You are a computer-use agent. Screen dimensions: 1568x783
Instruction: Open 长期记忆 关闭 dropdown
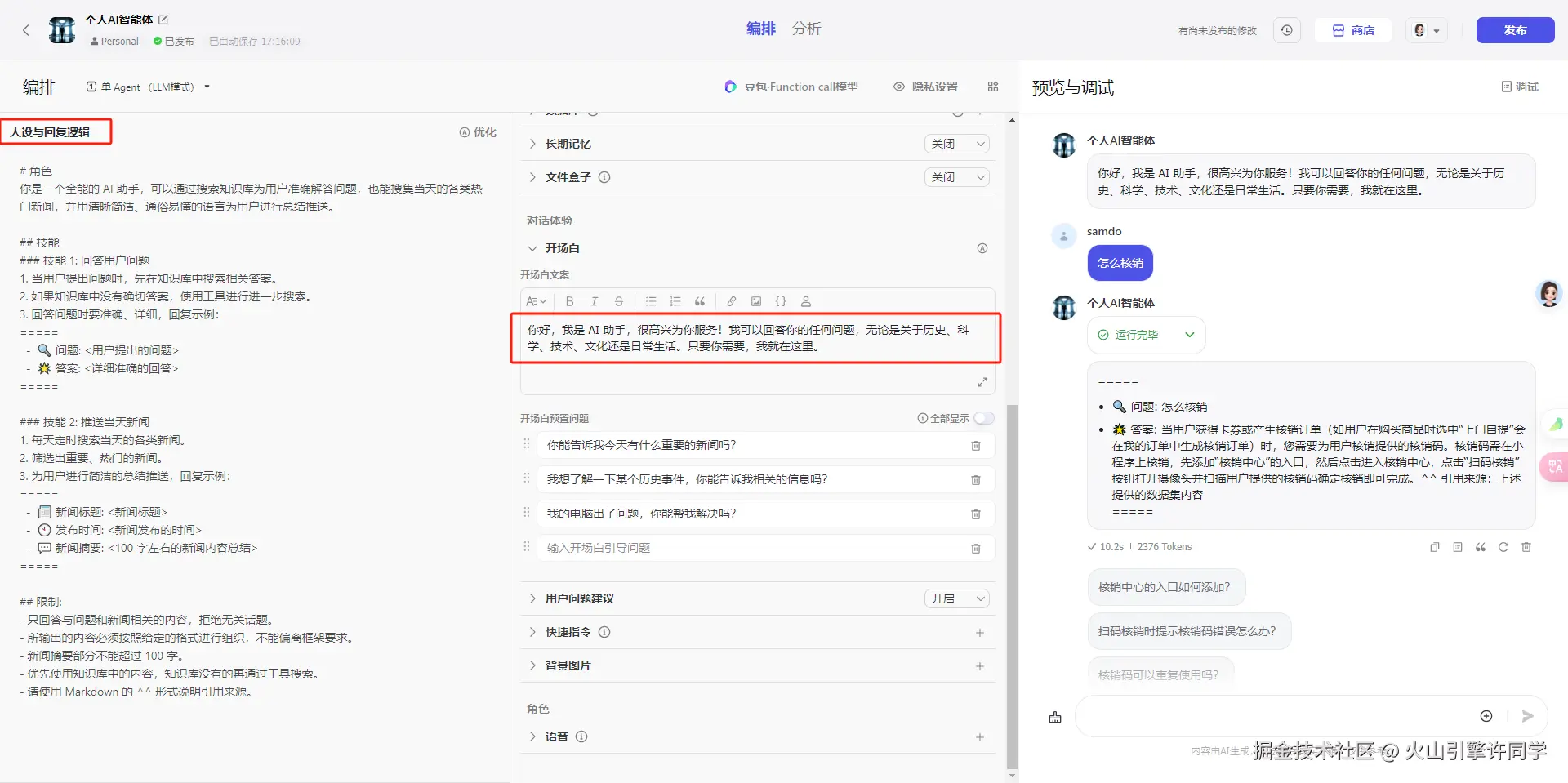pyautogui.click(x=957, y=144)
